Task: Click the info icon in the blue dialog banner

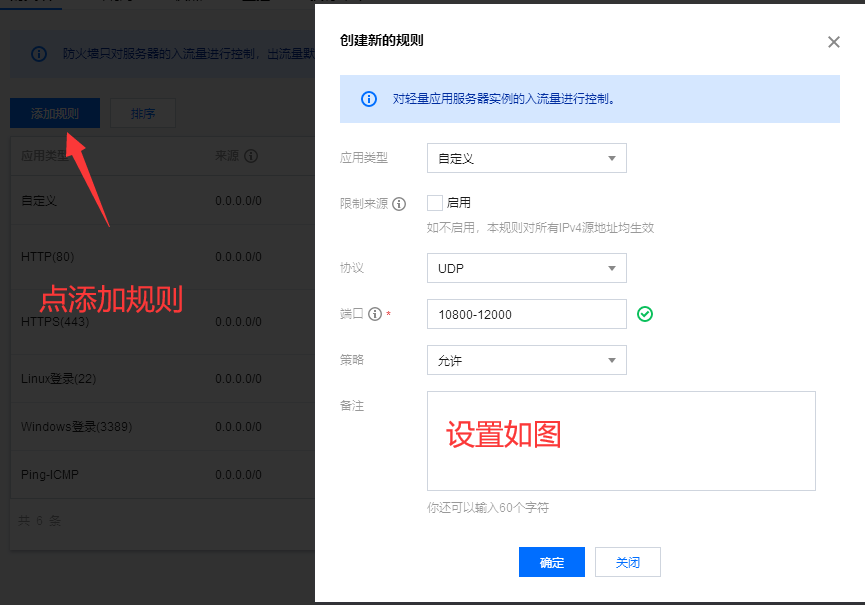Action: [x=369, y=99]
